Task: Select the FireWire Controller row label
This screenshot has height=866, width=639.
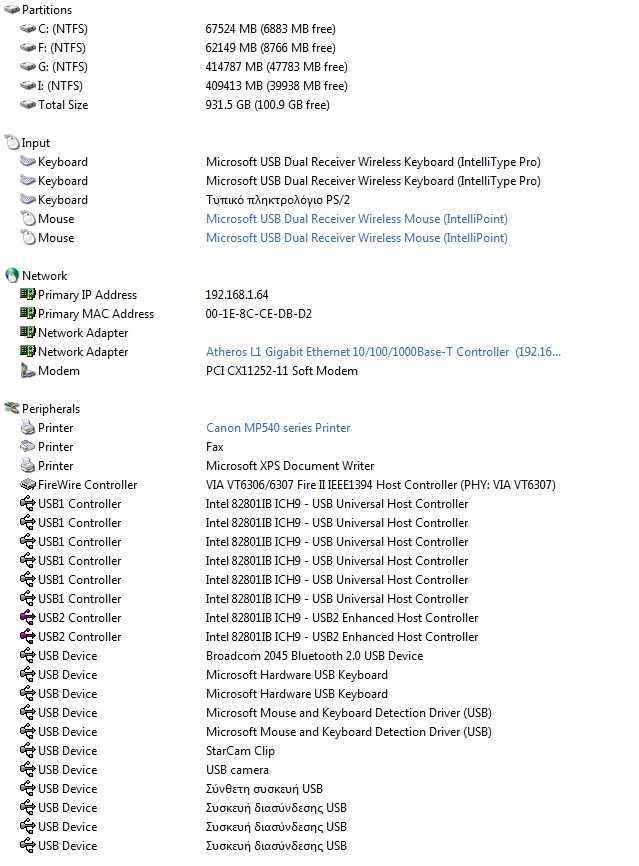Action: pos(87,484)
